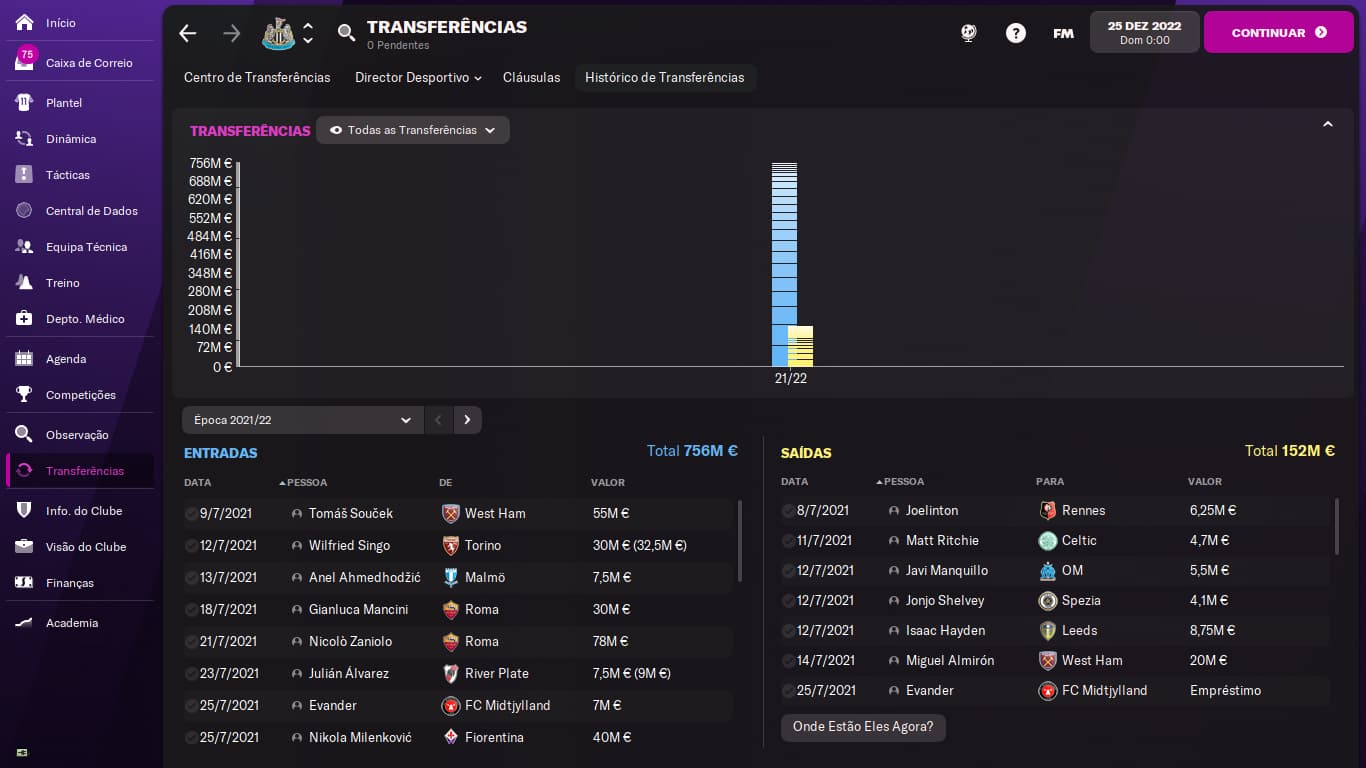
Task: Click Saídas DATA column header
Action: pyautogui.click(x=794, y=482)
